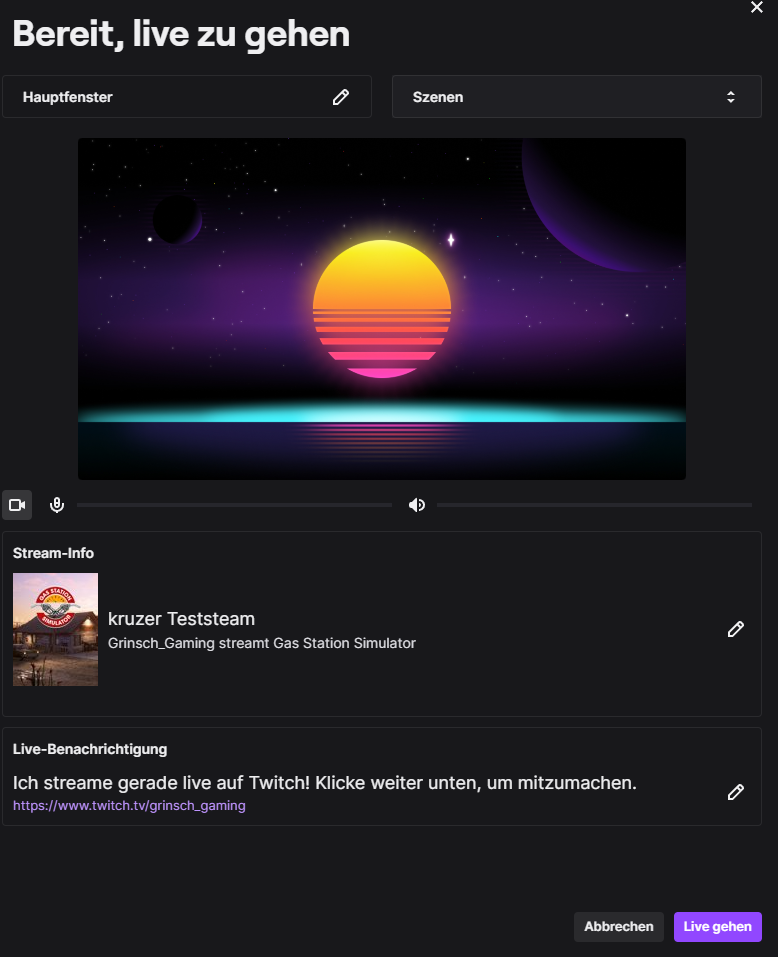
Task: Adjust the microphone volume slider
Action: click(234, 505)
